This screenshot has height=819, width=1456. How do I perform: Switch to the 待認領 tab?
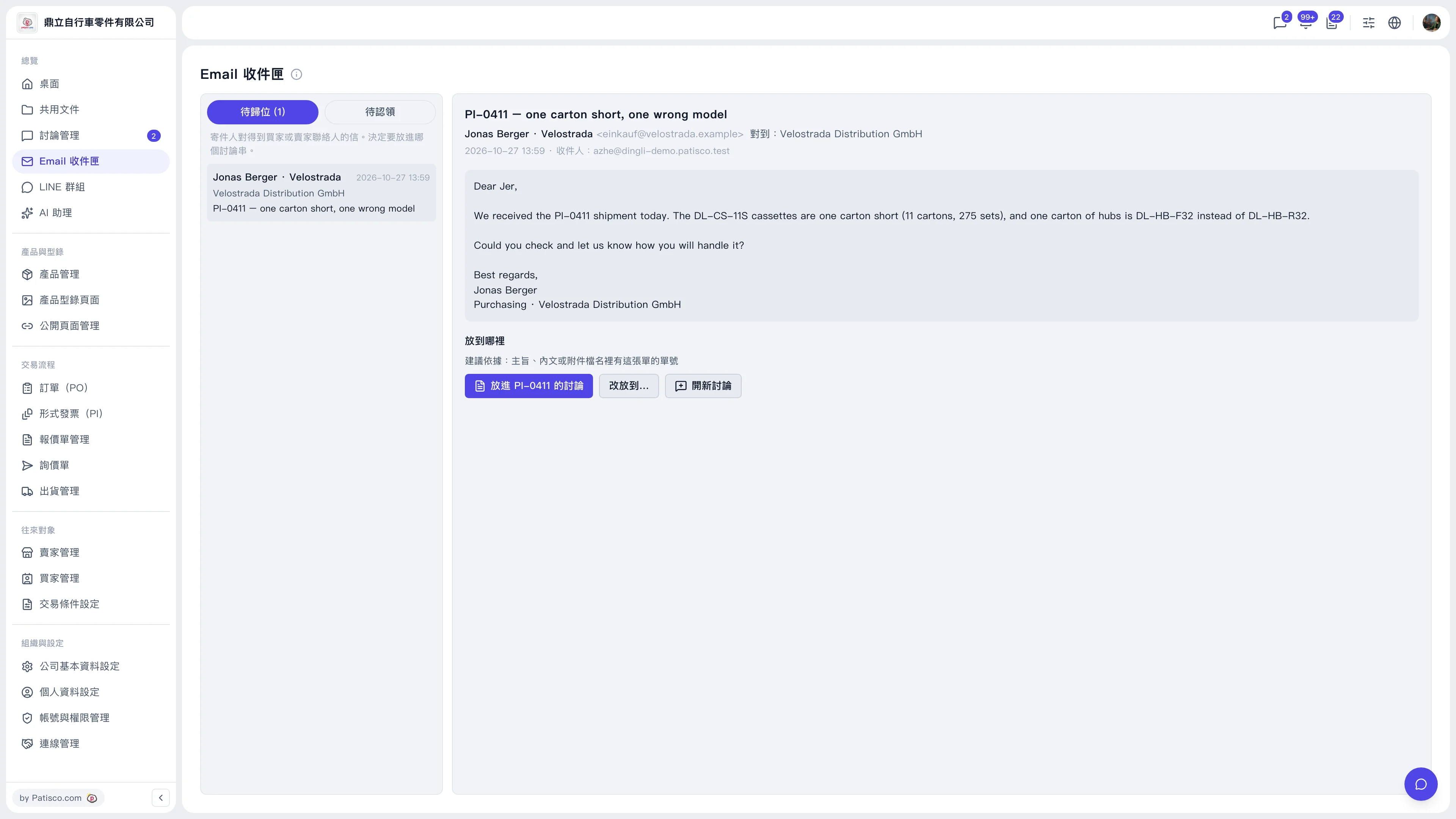(380, 112)
